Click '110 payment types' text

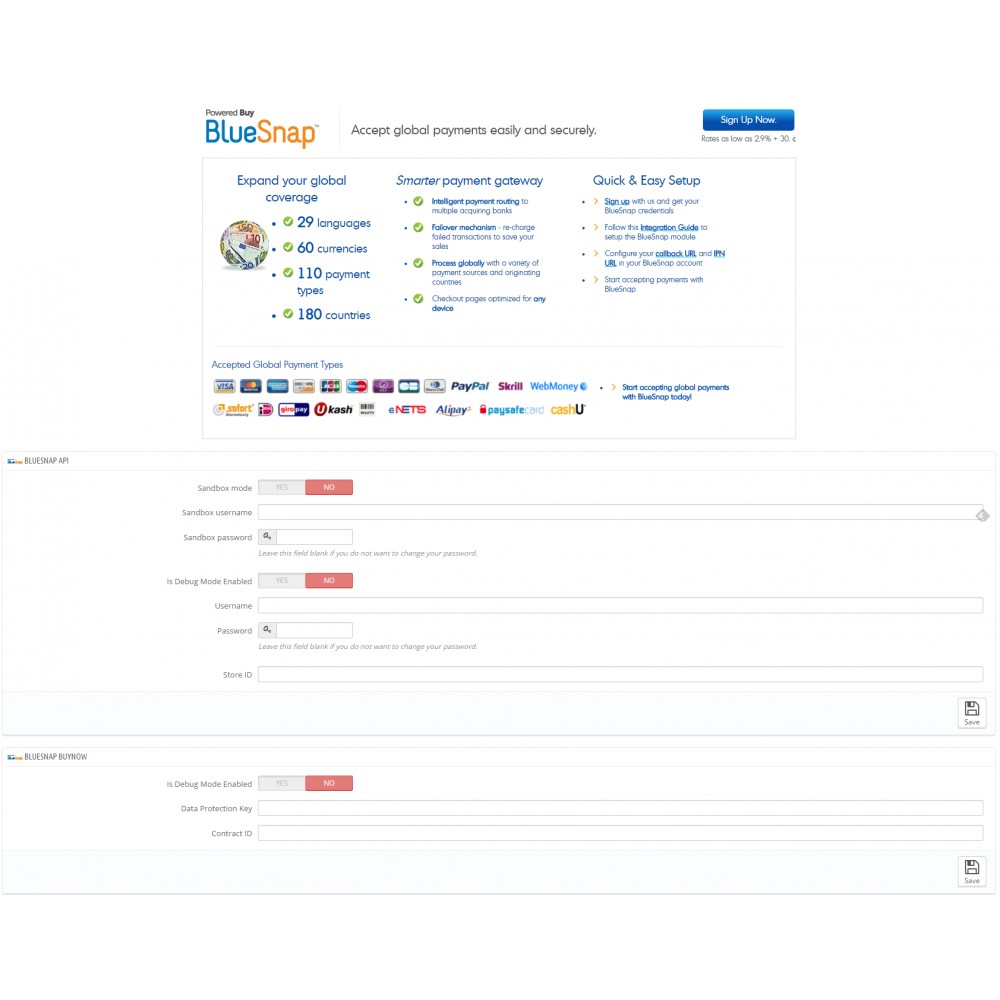[334, 281]
